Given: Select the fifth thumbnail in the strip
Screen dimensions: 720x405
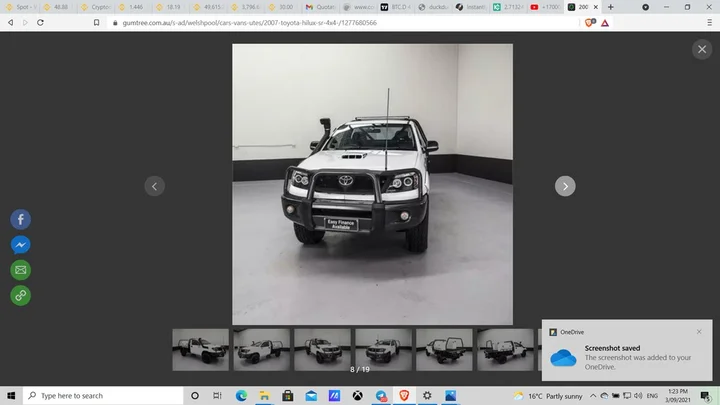Looking at the screenshot, I should (444, 350).
